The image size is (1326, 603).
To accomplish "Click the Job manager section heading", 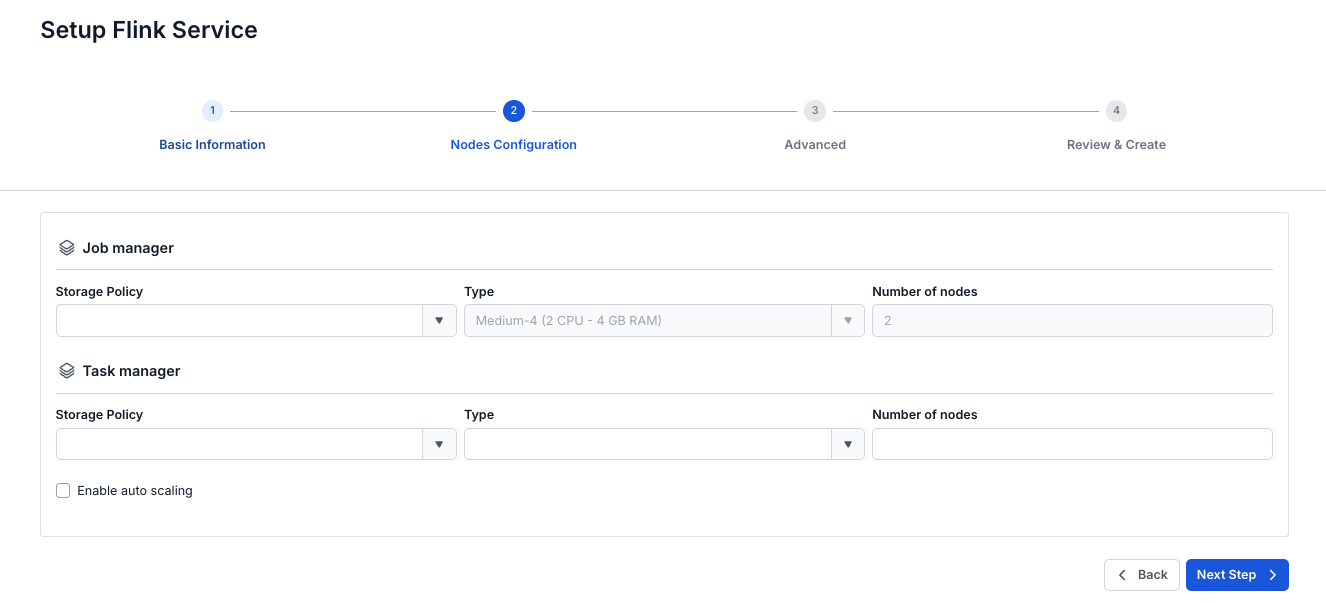I will click(x=128, y=248).
